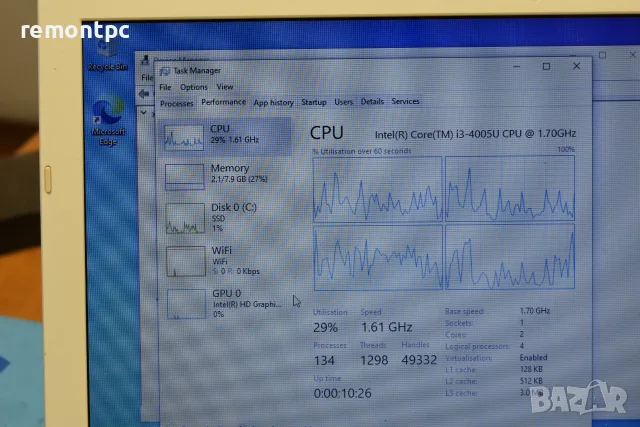Open the Options menu in Task Manager

coord(194,87)
